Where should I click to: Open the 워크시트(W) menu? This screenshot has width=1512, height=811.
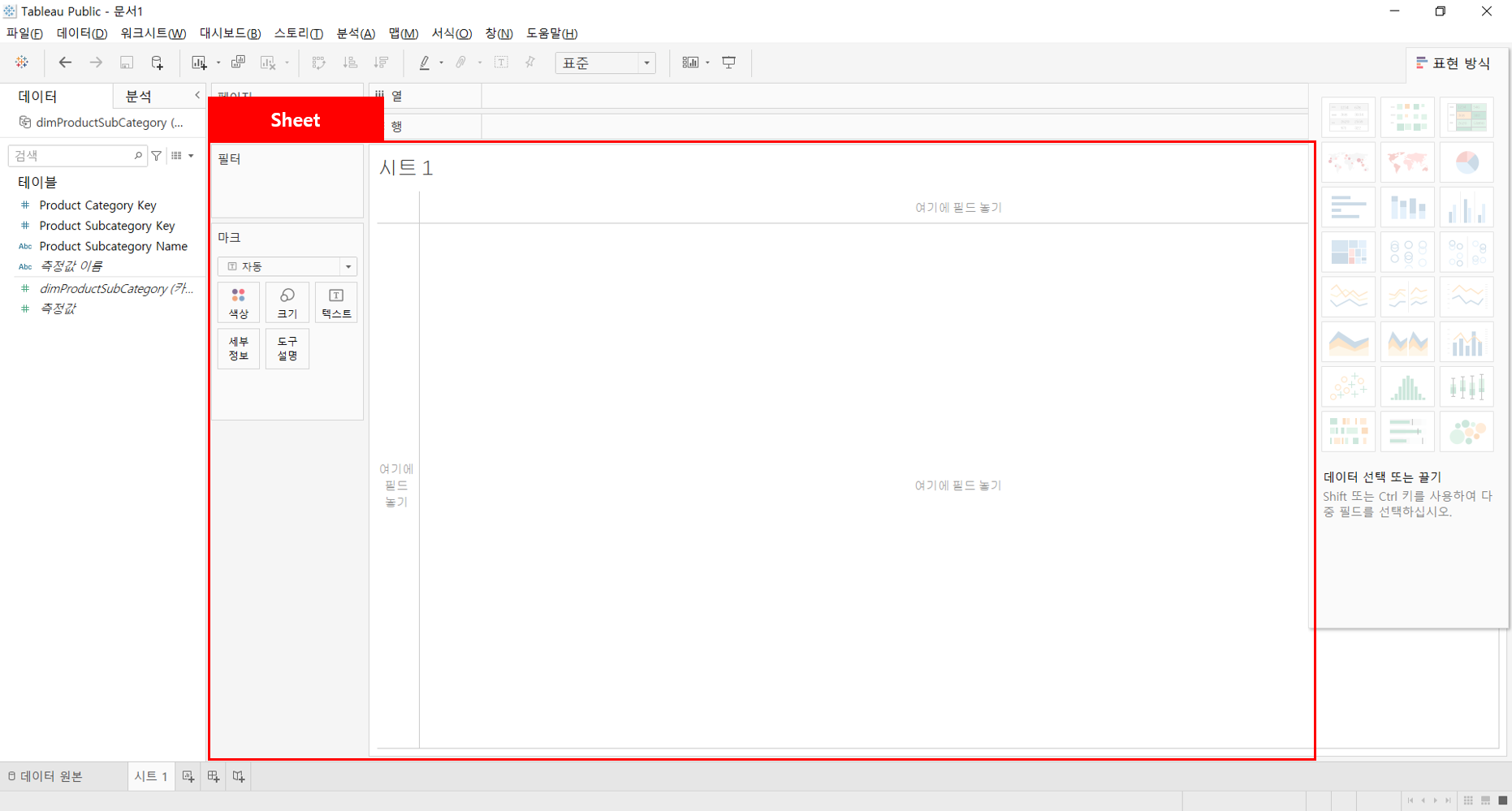coord(153,33)
